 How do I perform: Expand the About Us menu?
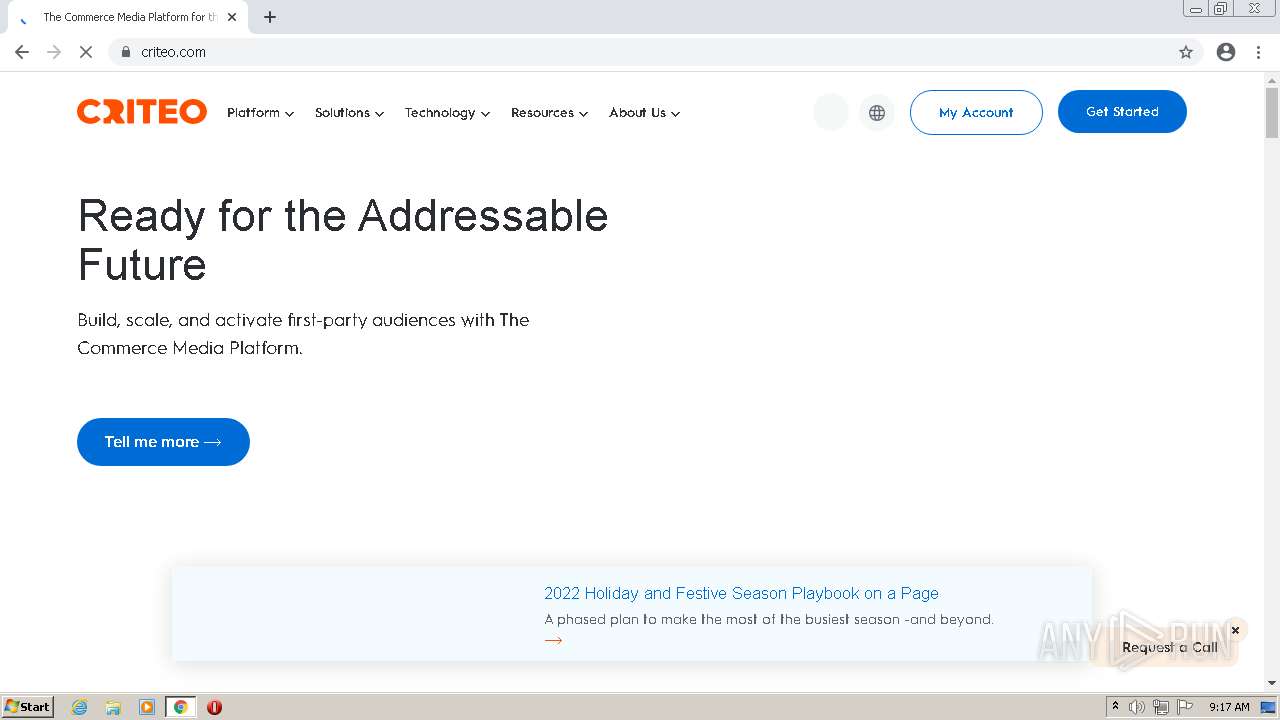point(644,113)
